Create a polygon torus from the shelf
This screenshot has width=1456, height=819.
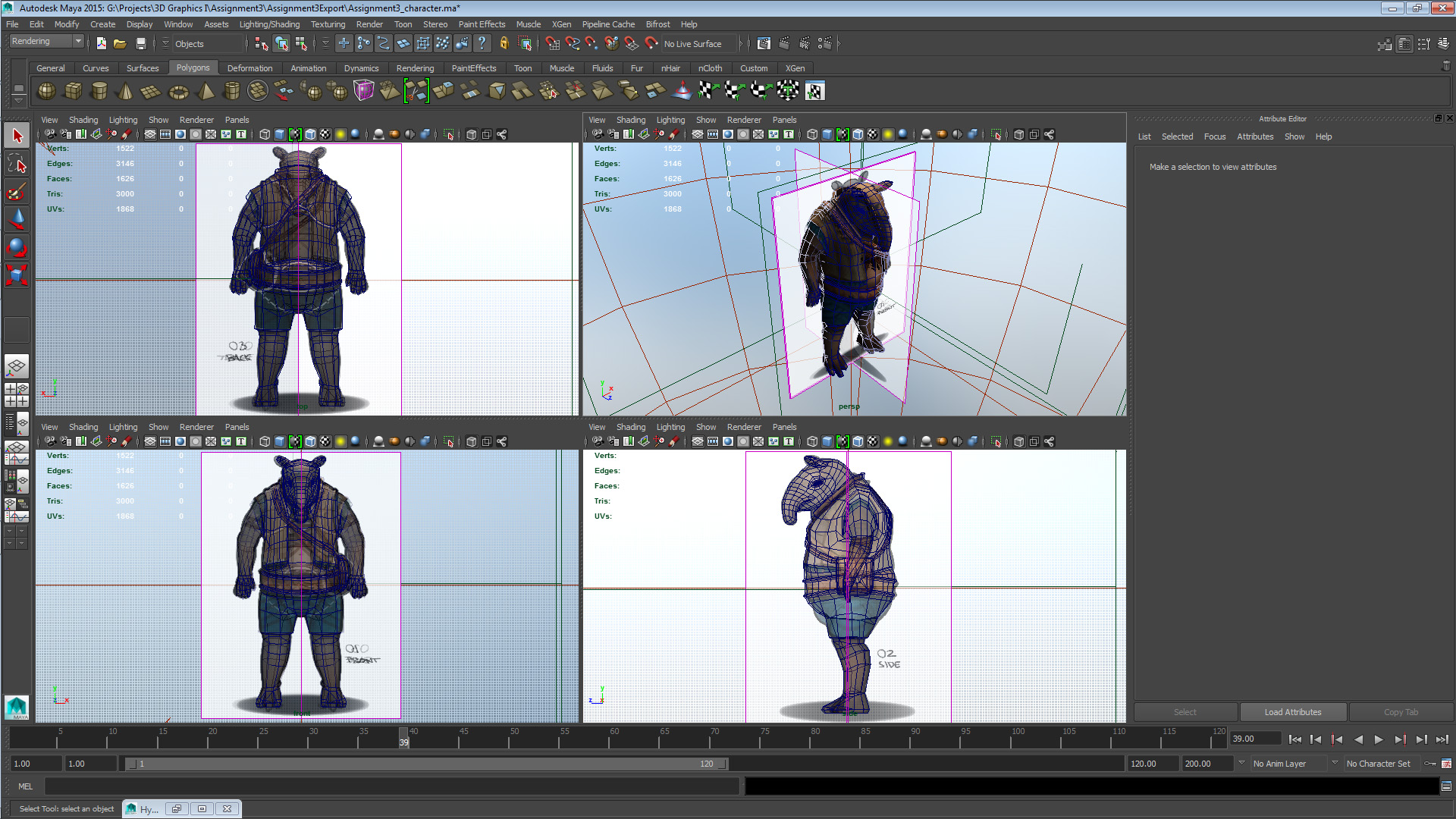(x=178, y=92)
